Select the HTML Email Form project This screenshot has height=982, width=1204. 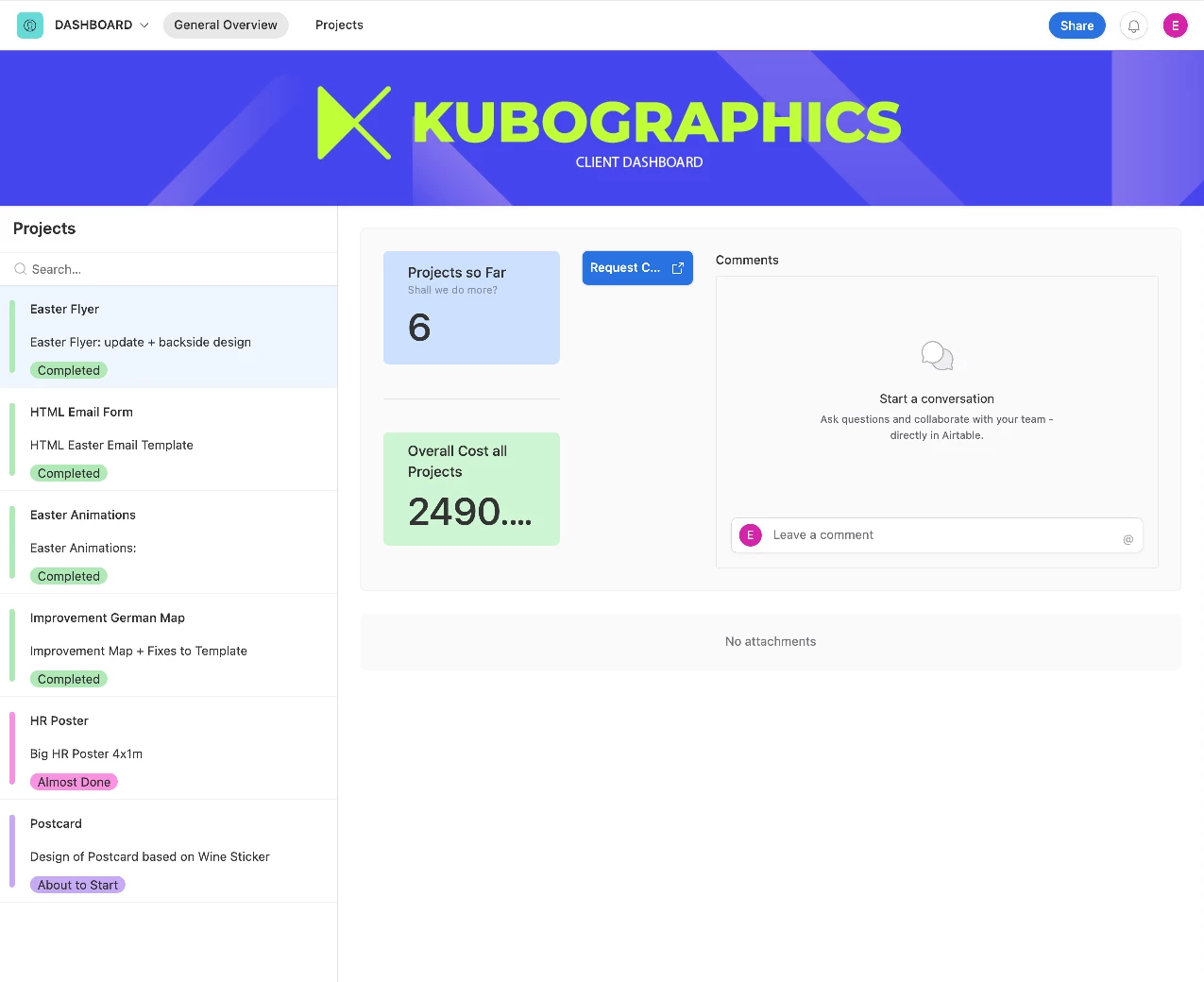(169, 440)
